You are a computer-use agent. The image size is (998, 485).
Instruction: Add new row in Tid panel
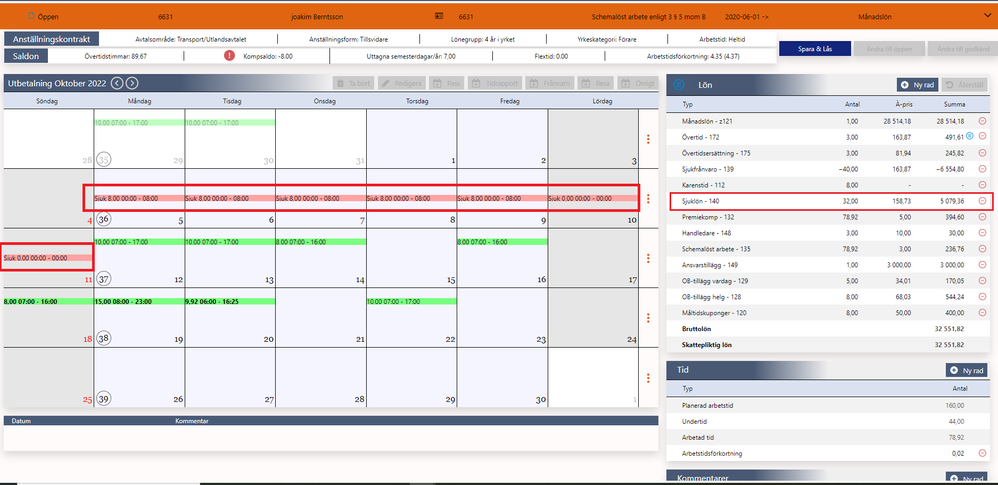967,370
